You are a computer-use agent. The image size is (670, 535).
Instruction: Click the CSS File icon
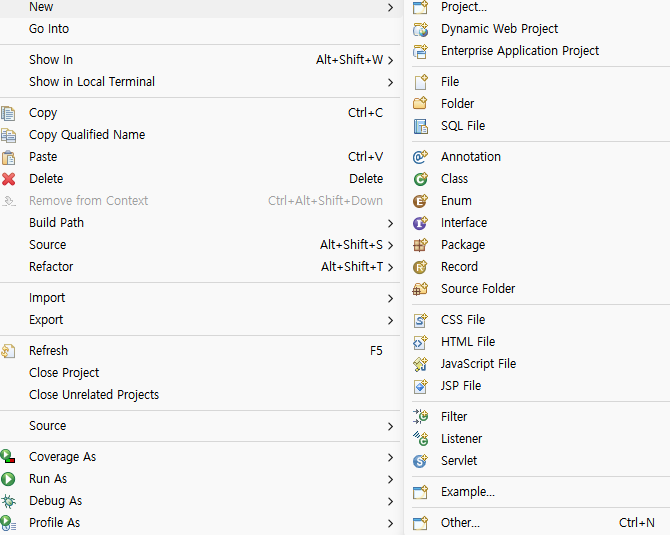tap(420, 320)
